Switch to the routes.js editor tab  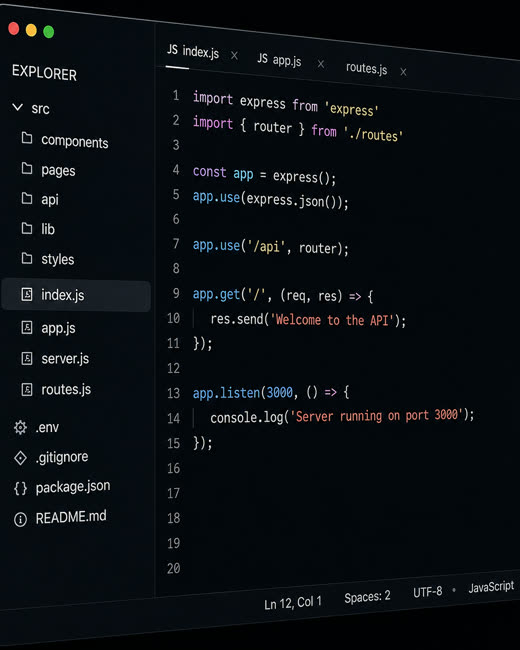pos(367,68)
